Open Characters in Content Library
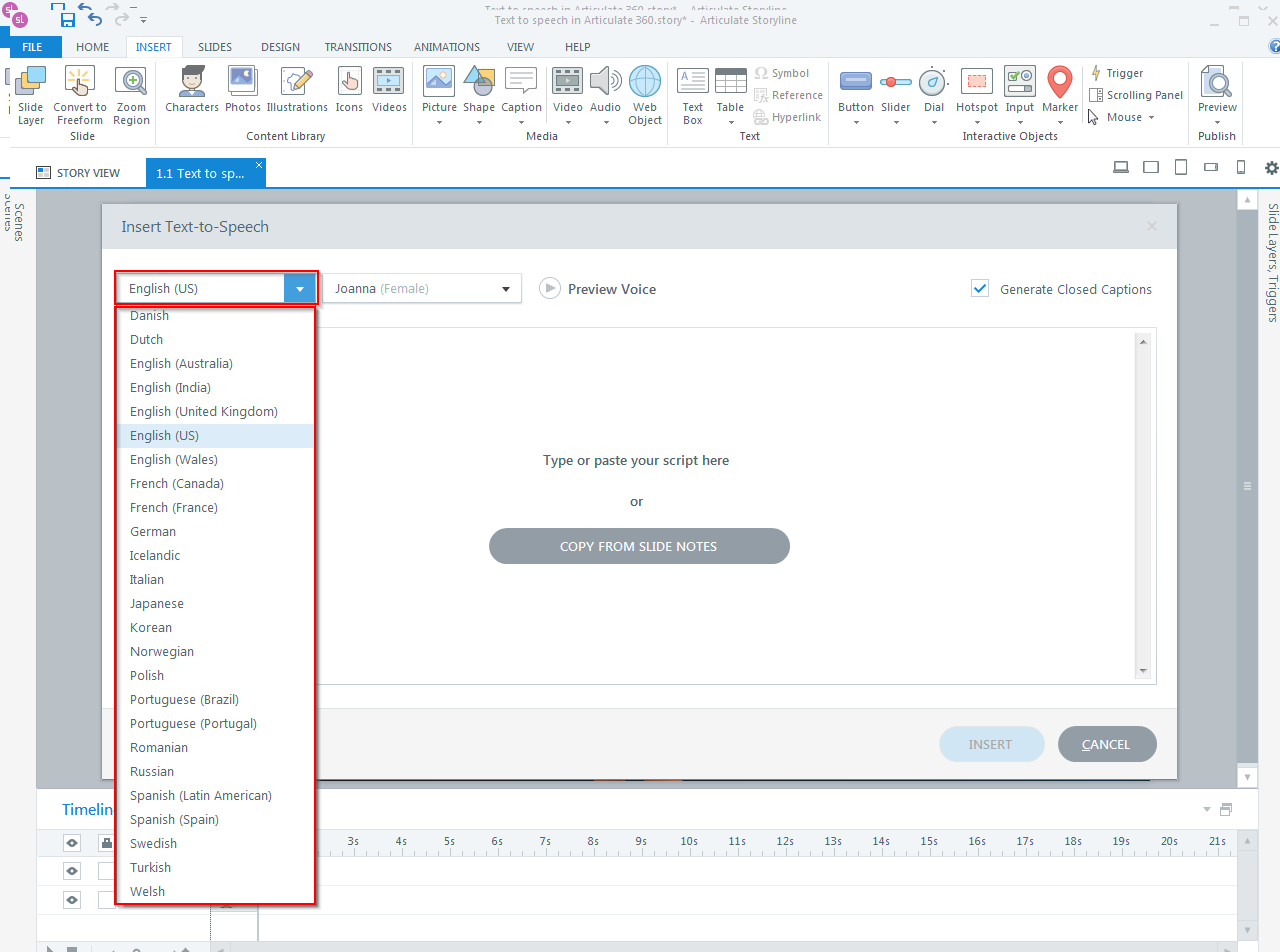This screenshot has width=1280, height=952. point(192,90)
